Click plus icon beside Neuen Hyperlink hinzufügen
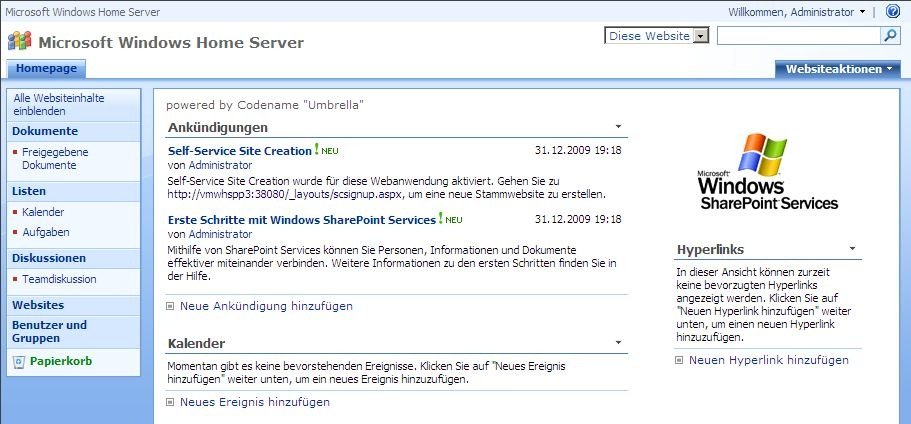Screen dimensions: 911x424 point(679,360)
